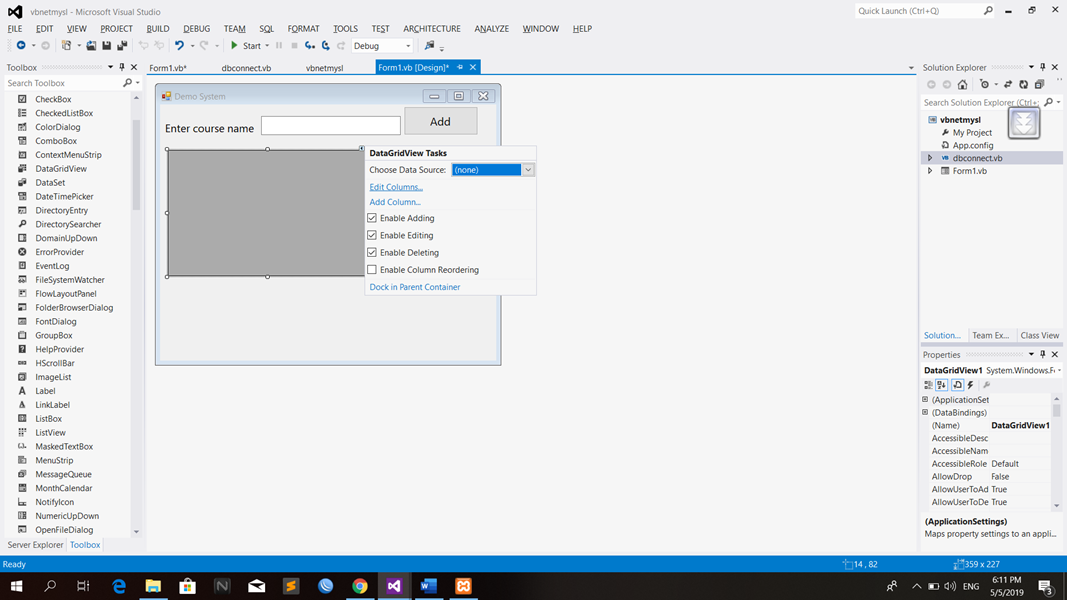
Task: Toggle the Enable Adding checkbox
Action: coord(372,218)
